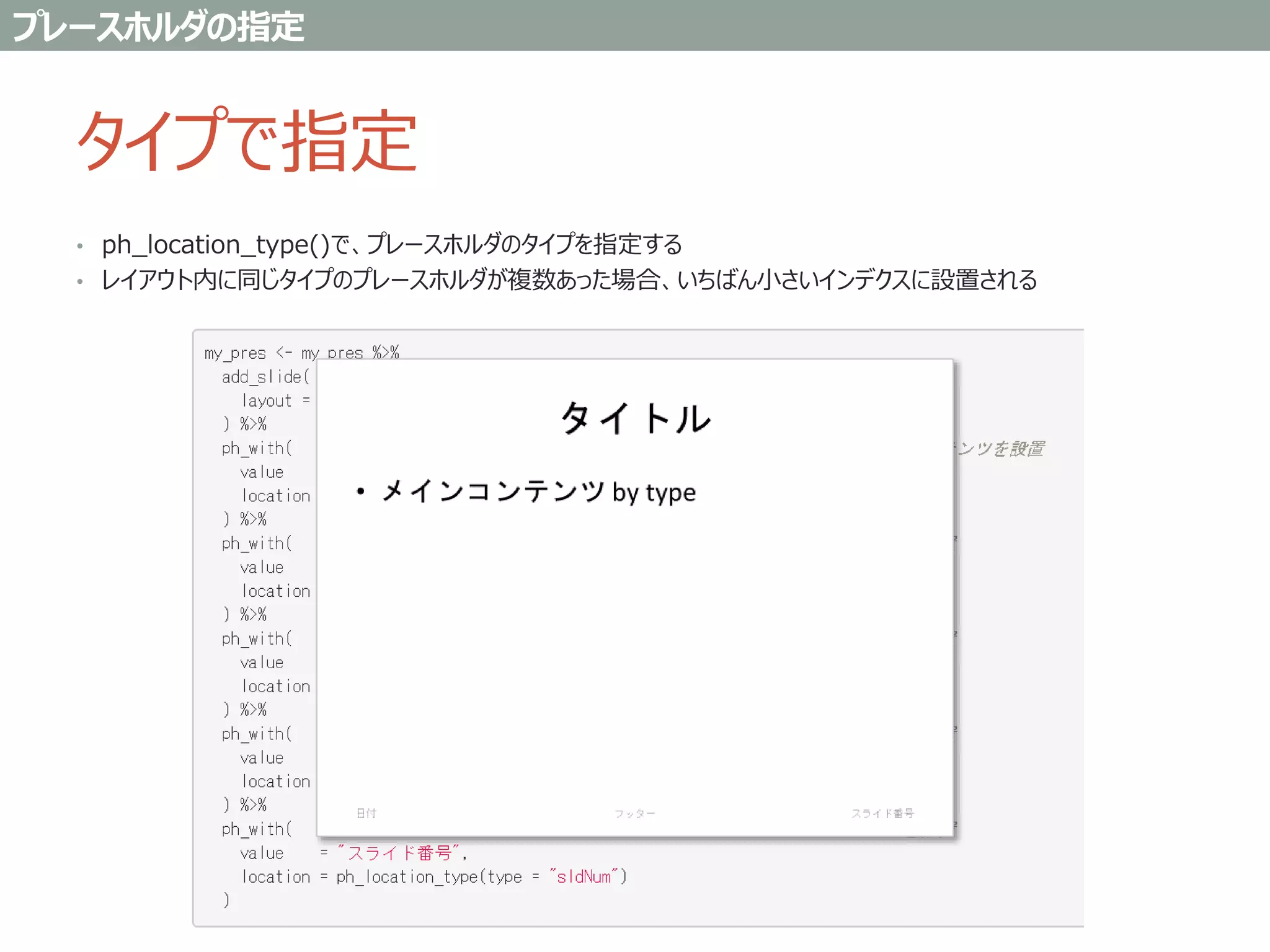Viewport: 1270px width, 952px height.
Task: Click the 日付 placeholder in preview footer
Action: (x=366, y=813)
